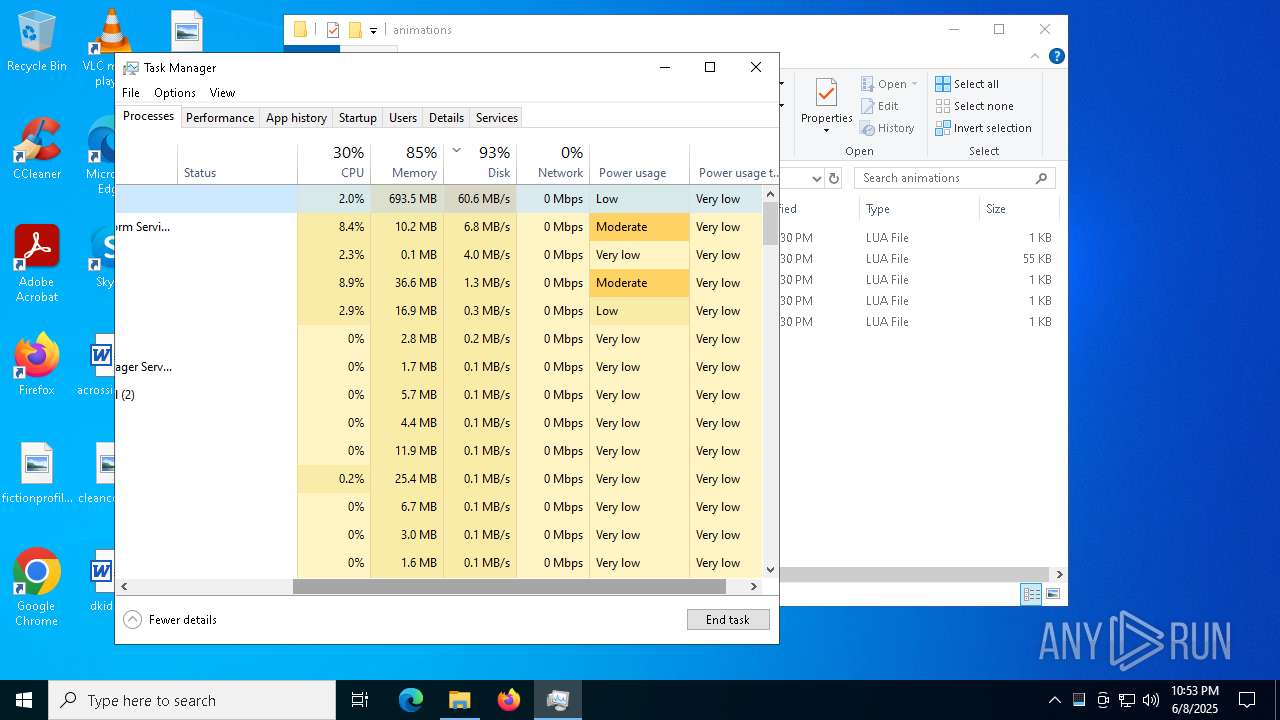Click Select all in the Explorer ribbon
The height and width of the screenshot is (720, 1280).
point(967,84)
